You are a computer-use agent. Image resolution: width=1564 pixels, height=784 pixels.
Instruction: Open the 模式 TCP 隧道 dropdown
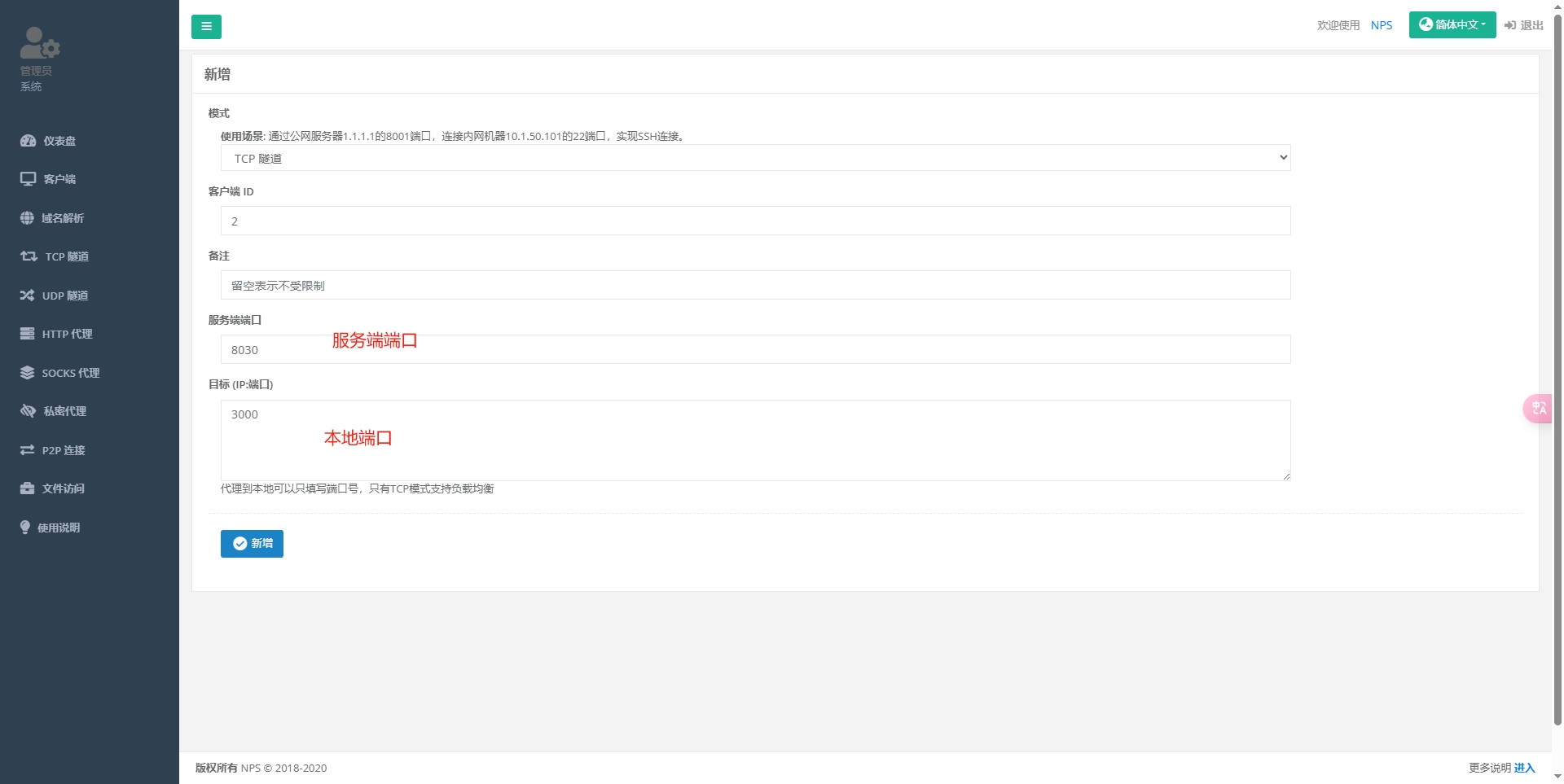coord(755,158)
